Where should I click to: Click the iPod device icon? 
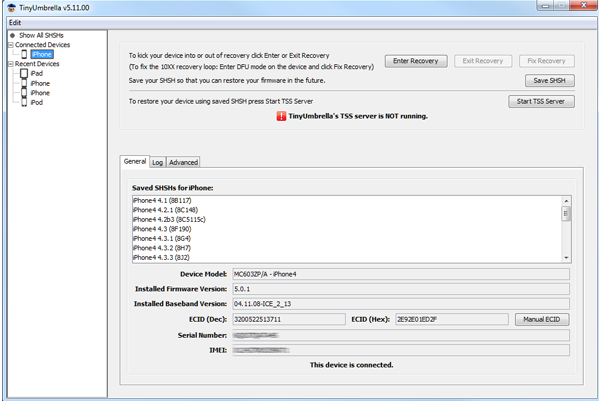pos(24,102)
